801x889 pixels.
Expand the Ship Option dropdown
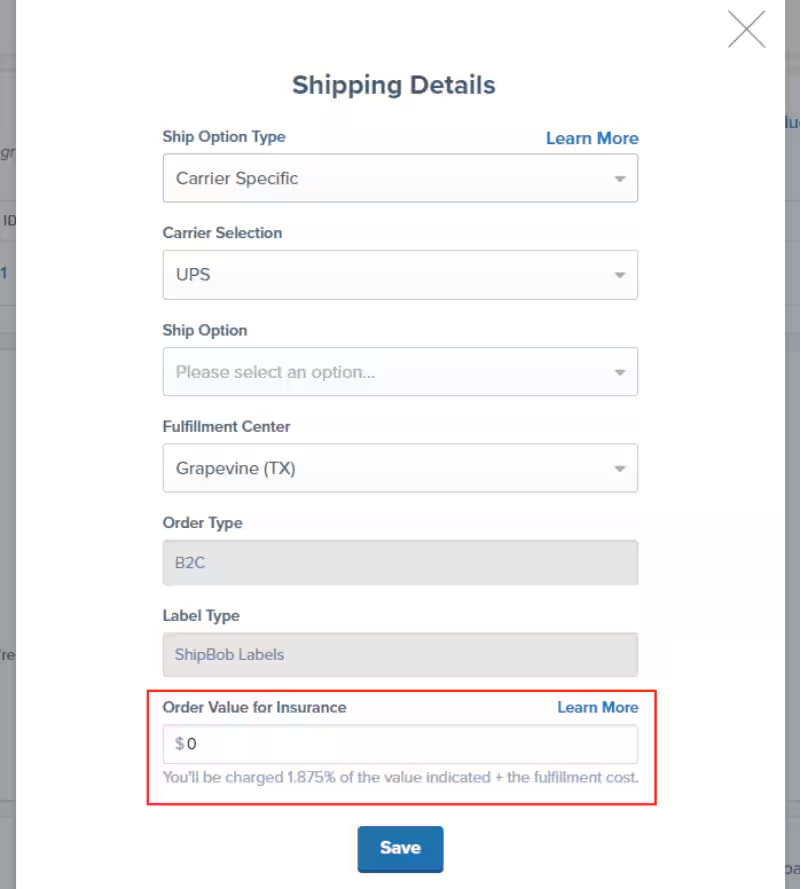pyautogui.click(x=400, y=371)
